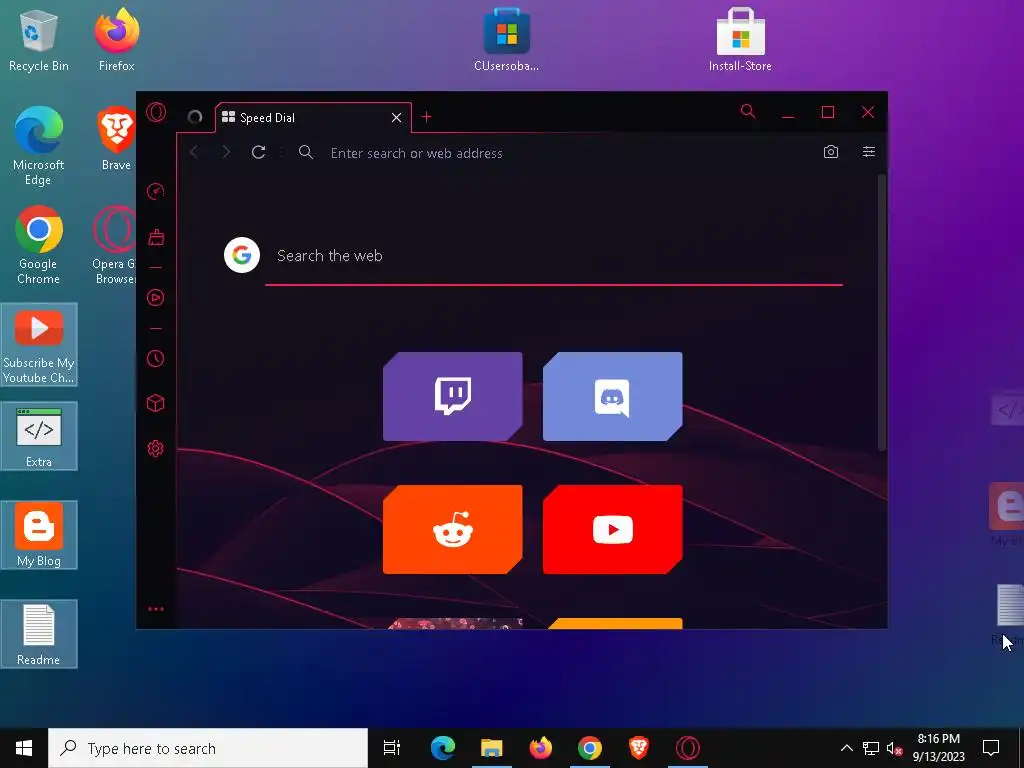Open the notification center icon
This screenshot has height=768, width=1024.
pos(991,748)
